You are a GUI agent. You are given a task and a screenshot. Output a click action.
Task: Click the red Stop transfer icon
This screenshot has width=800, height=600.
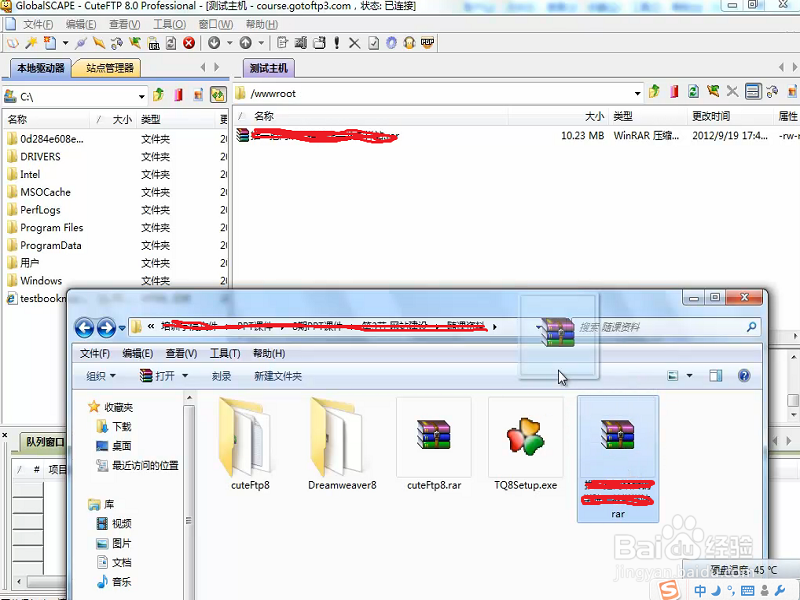(189, 43)
